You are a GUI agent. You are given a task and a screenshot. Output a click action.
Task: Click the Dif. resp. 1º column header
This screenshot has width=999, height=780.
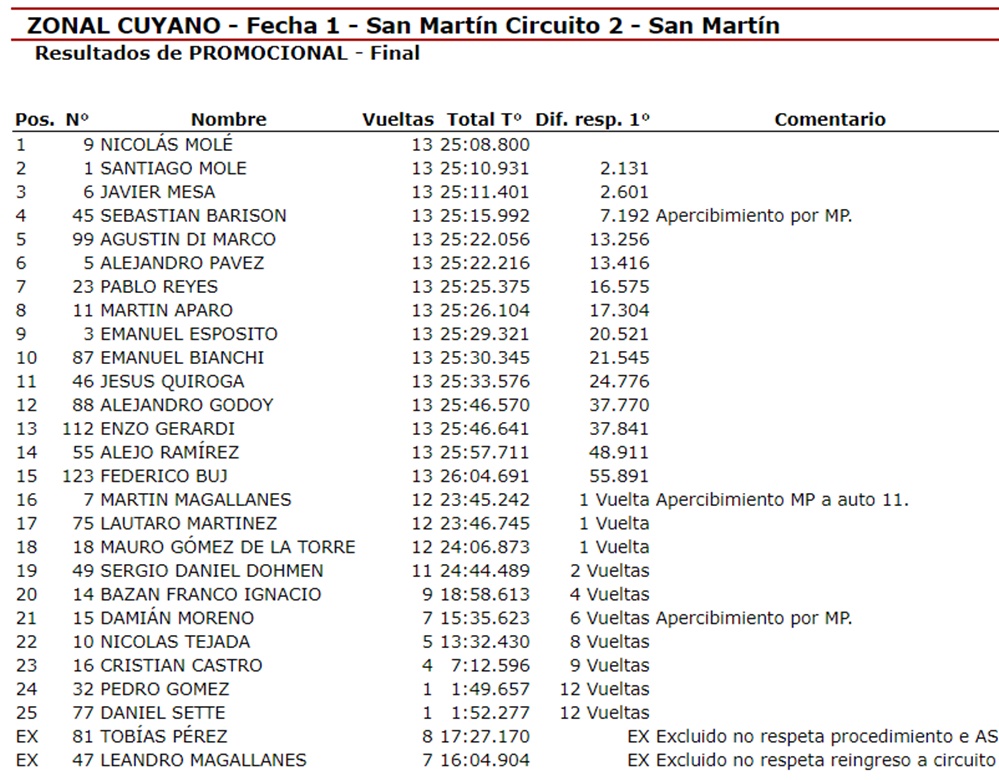click(593, 120)
